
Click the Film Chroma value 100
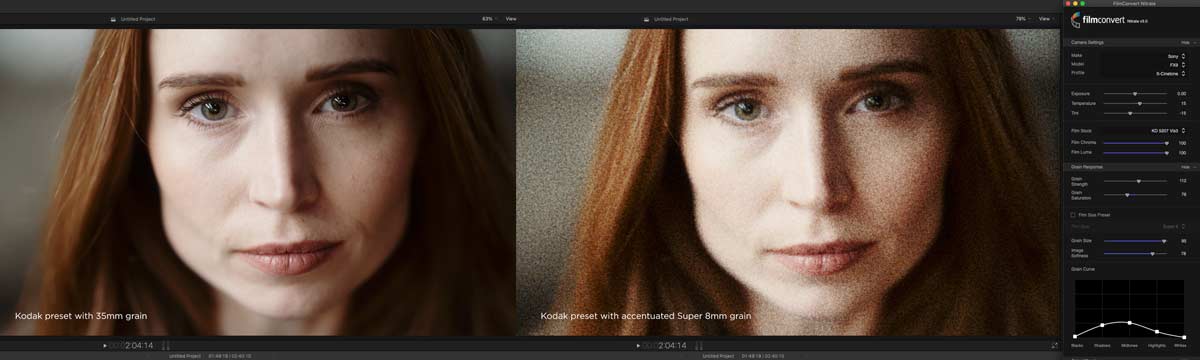1182,142
